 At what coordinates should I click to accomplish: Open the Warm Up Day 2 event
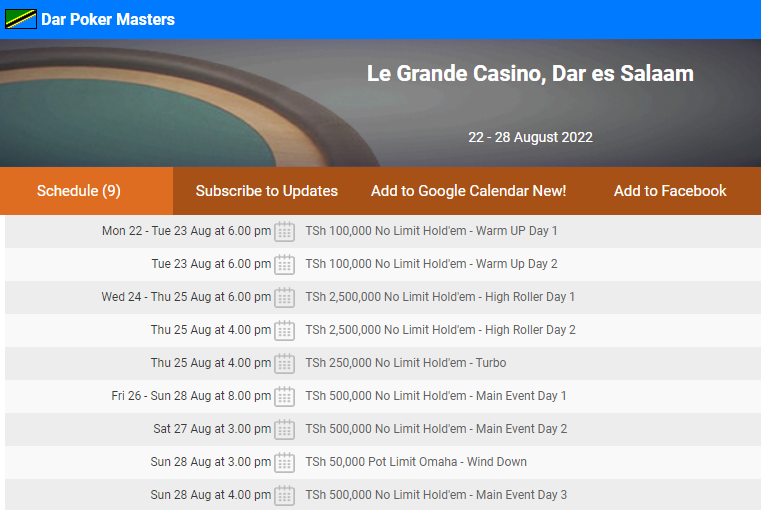(431, 264)
